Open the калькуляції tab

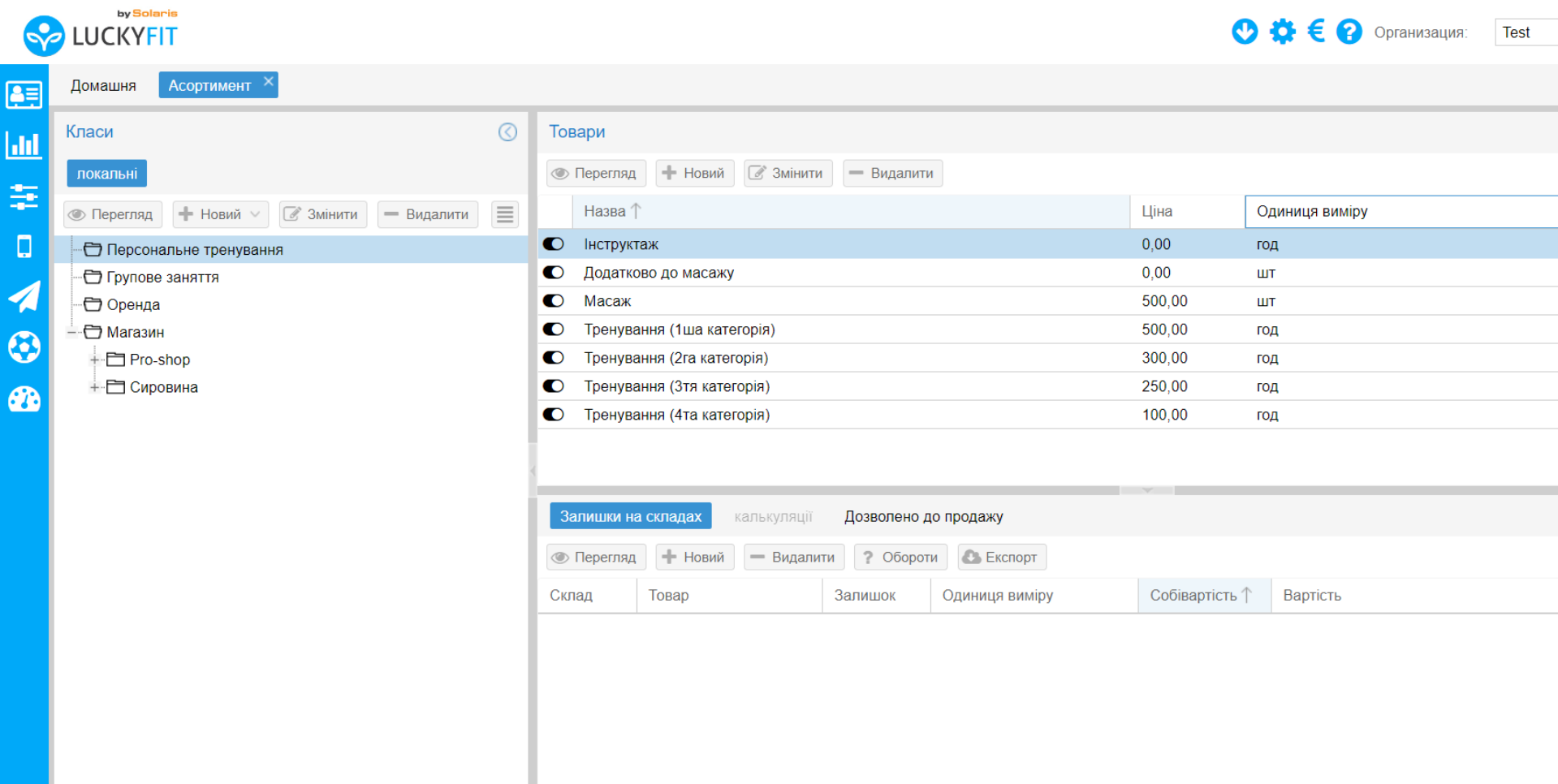tap(773, 516)
